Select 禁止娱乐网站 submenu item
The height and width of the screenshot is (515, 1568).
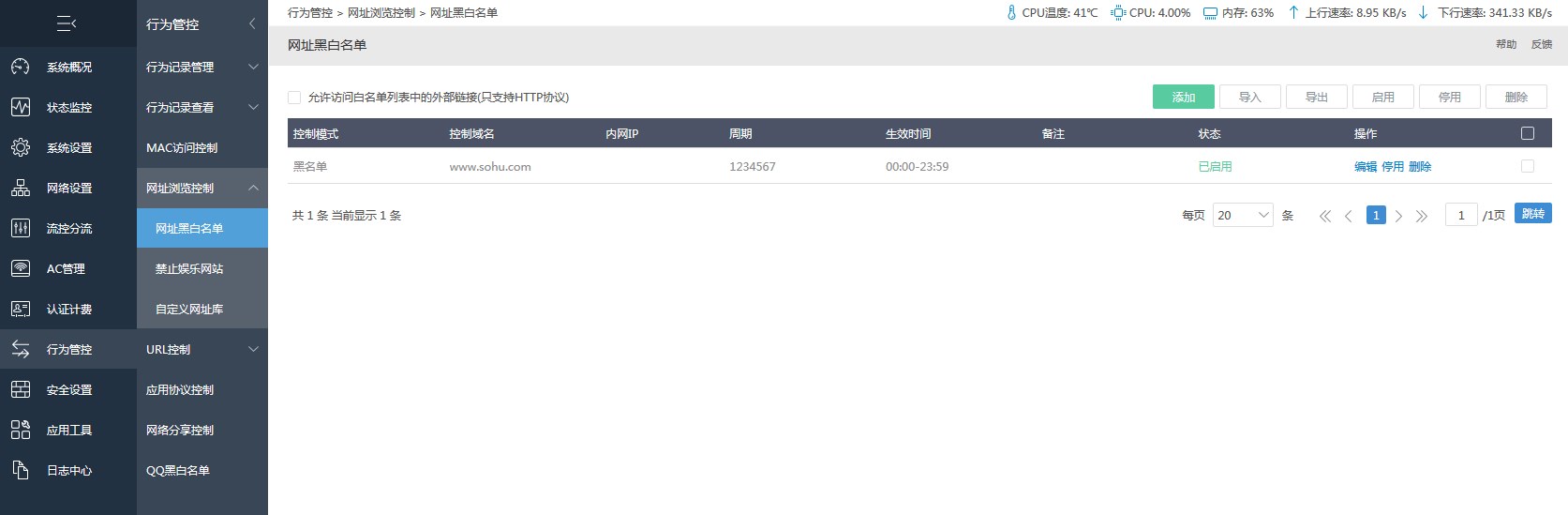coord(189,268)
